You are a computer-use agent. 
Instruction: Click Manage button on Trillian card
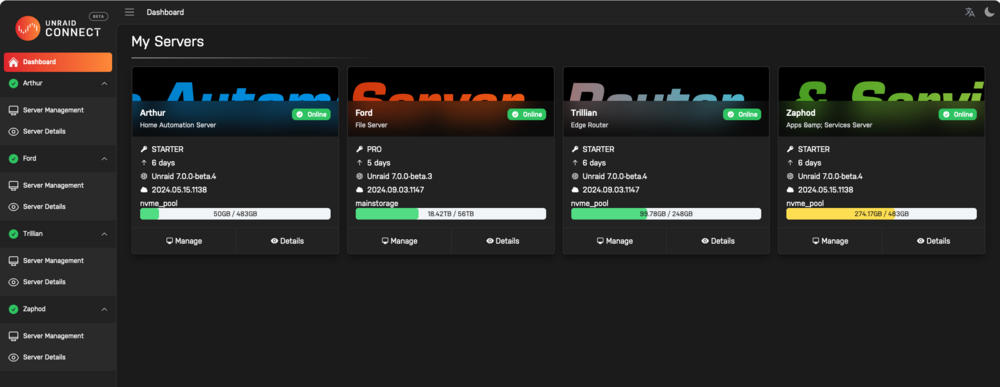615,241
